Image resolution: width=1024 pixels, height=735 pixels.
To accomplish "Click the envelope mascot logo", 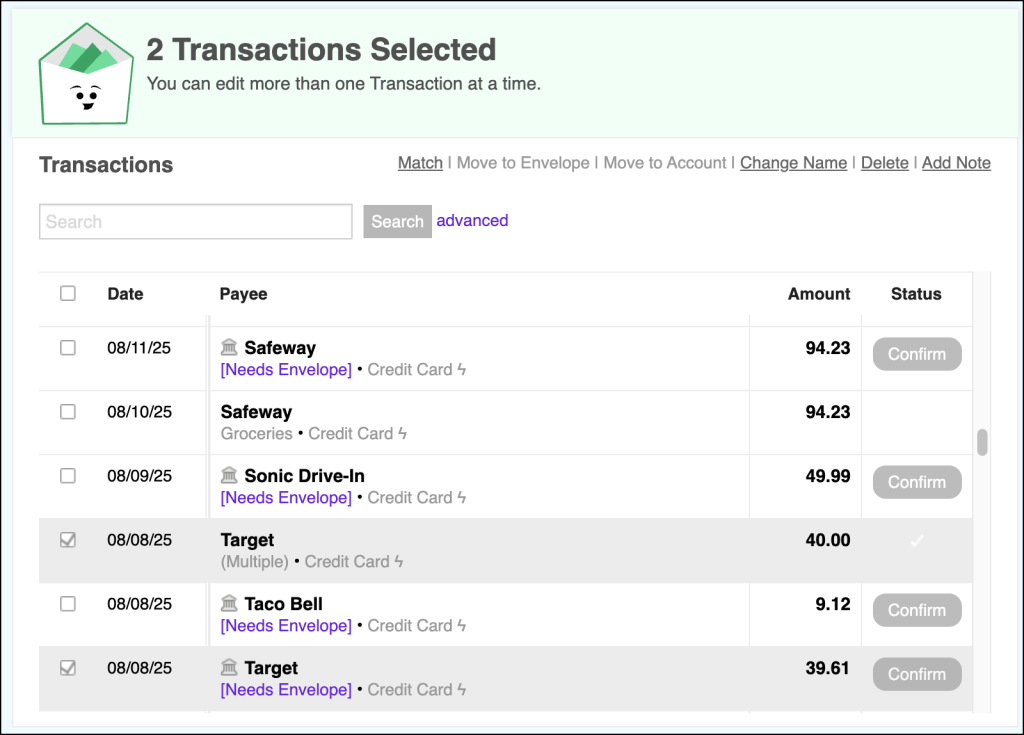I will (86, 74).
